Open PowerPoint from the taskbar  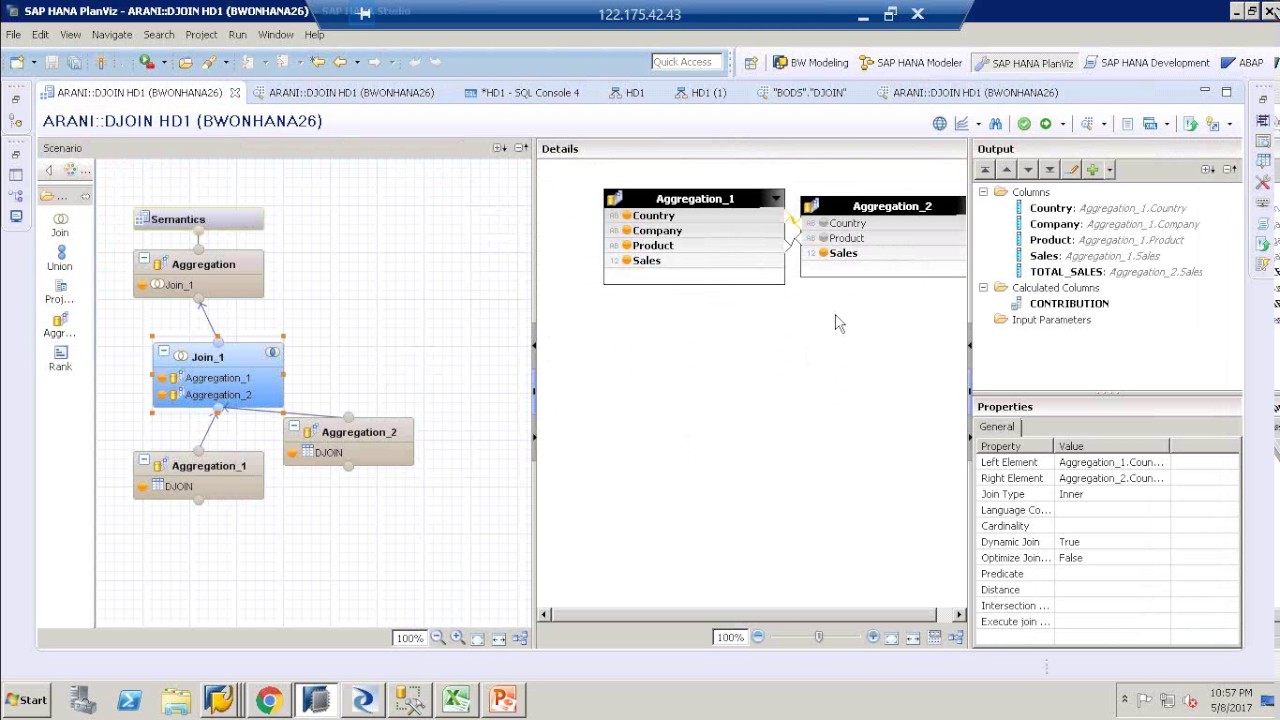[502, 700]
